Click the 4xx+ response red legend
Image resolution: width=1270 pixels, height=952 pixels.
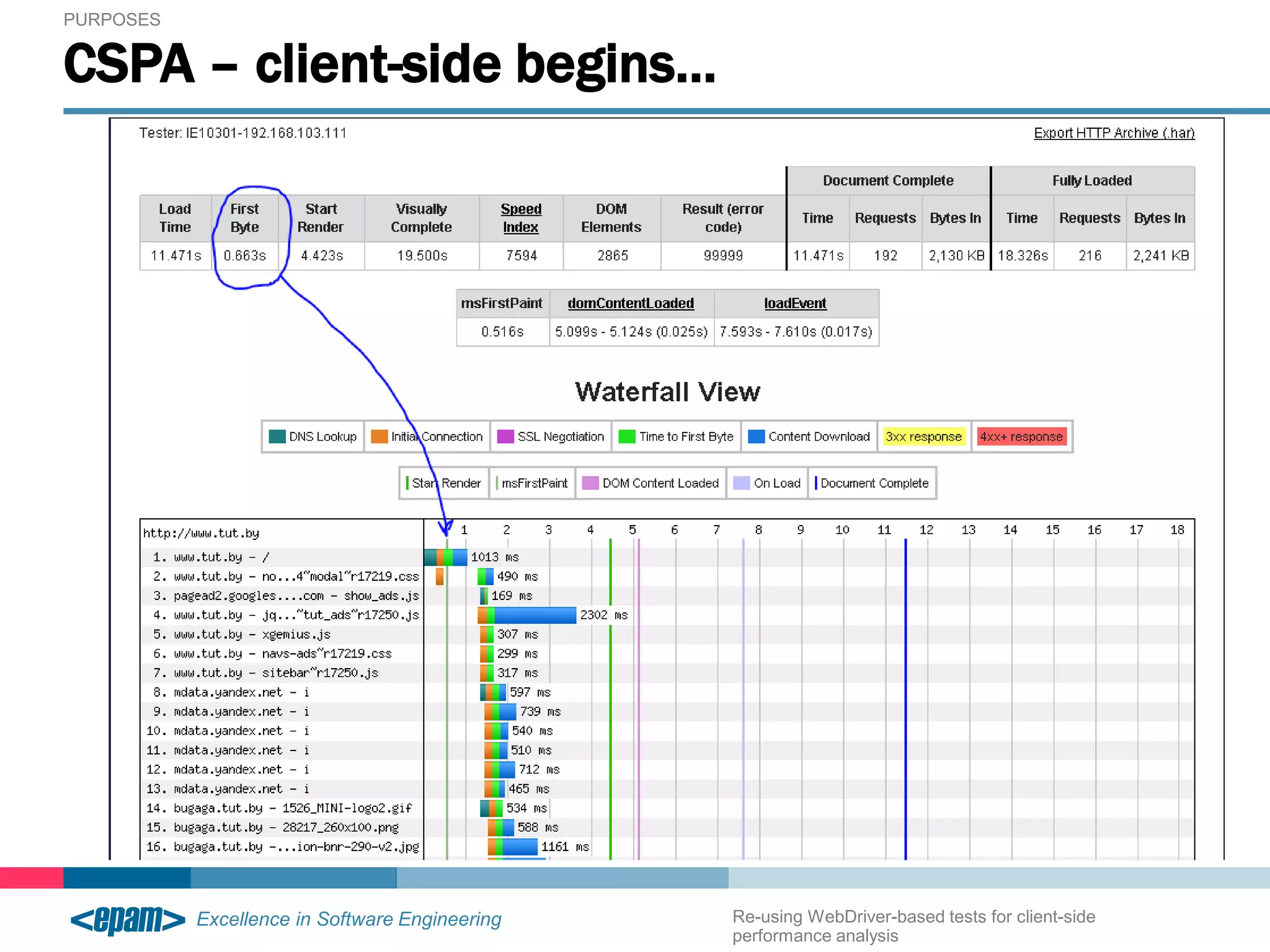pyautogui.click(x=1021, y=436)
